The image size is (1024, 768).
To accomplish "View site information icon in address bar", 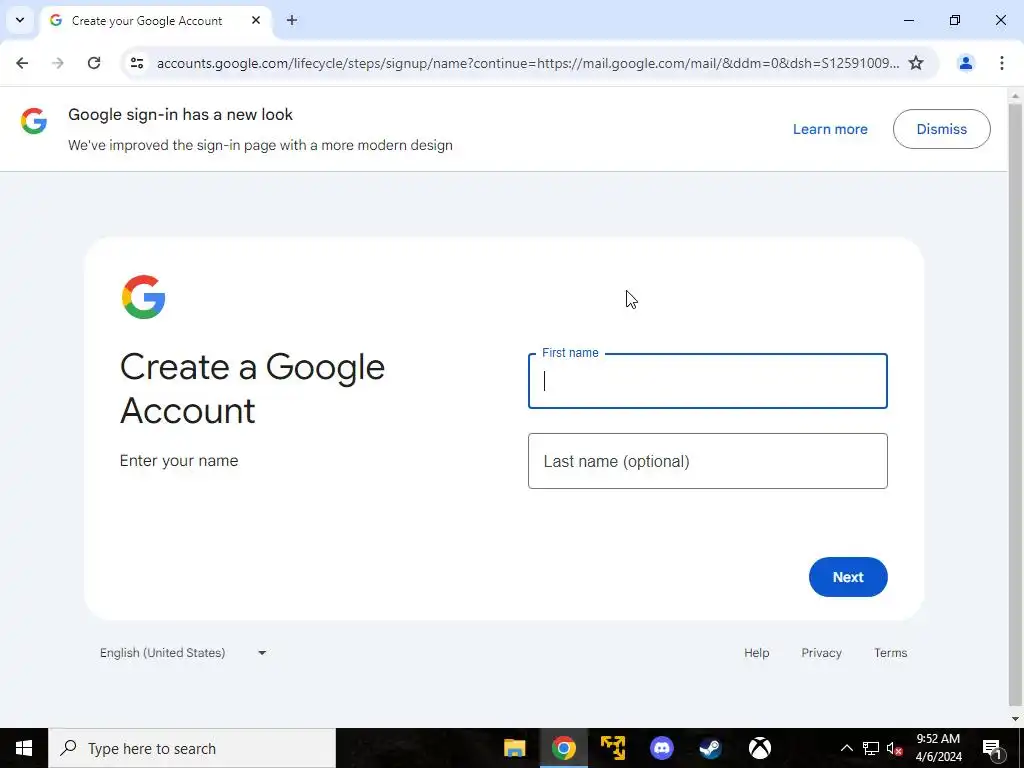I will coord(136,63).
